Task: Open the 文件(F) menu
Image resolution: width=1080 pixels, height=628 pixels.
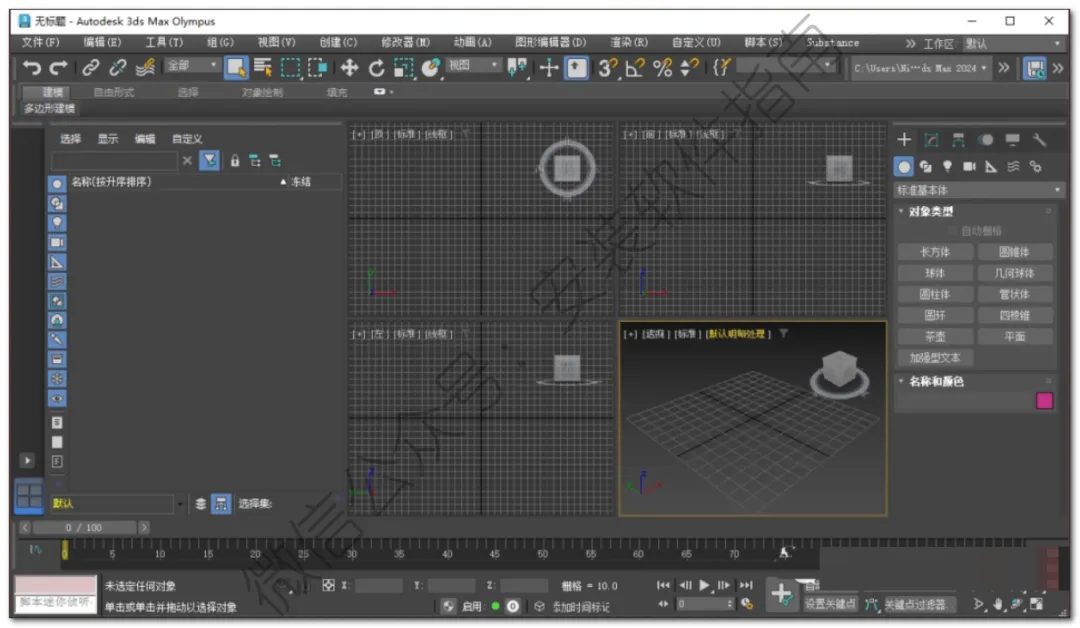Action: [x=40, y=43]
